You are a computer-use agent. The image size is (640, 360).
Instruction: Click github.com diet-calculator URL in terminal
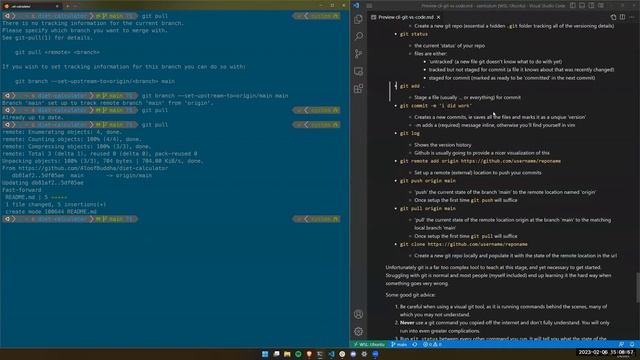click(93, 168)
